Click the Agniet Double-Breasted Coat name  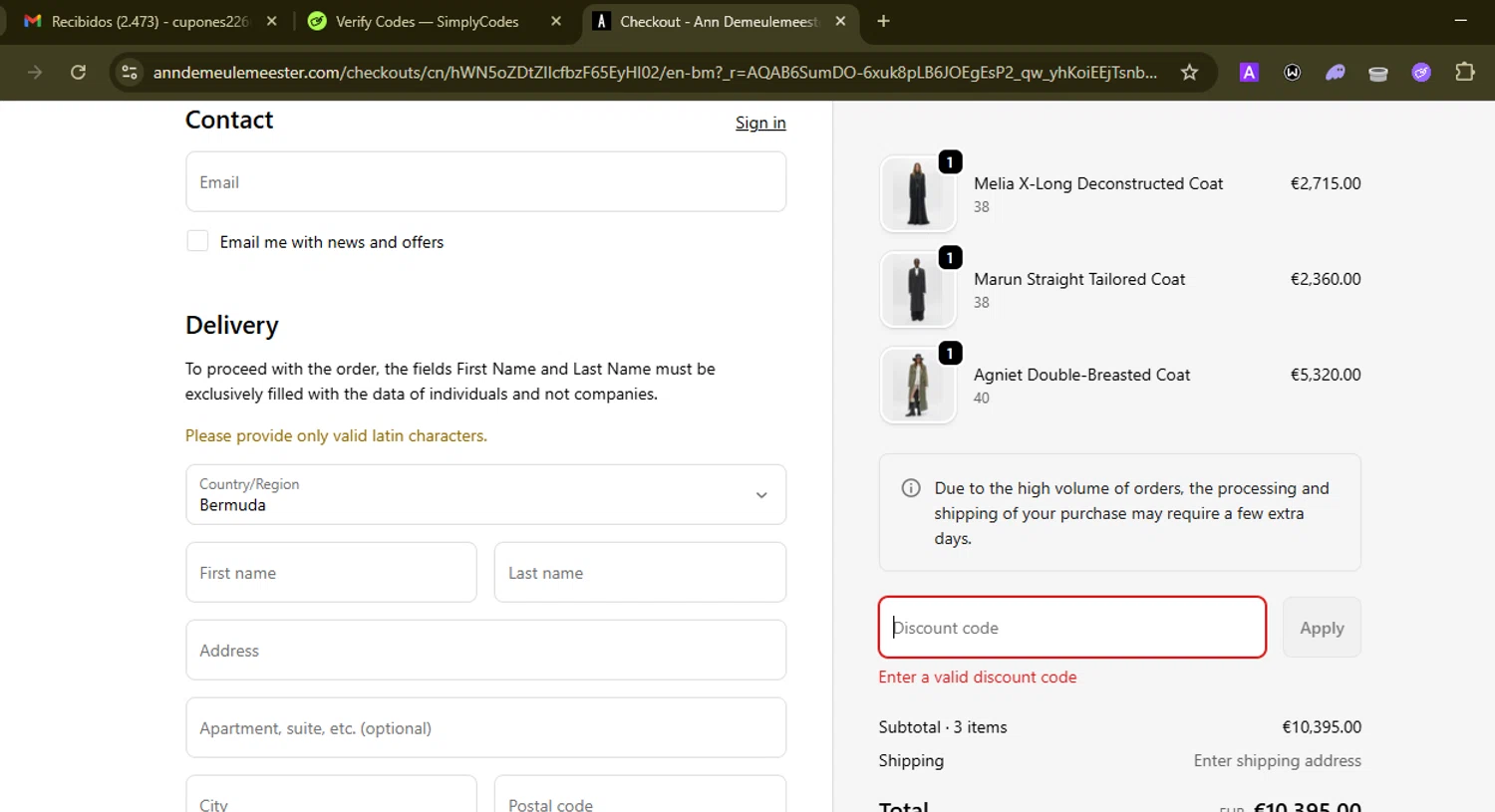[1081, 375]
